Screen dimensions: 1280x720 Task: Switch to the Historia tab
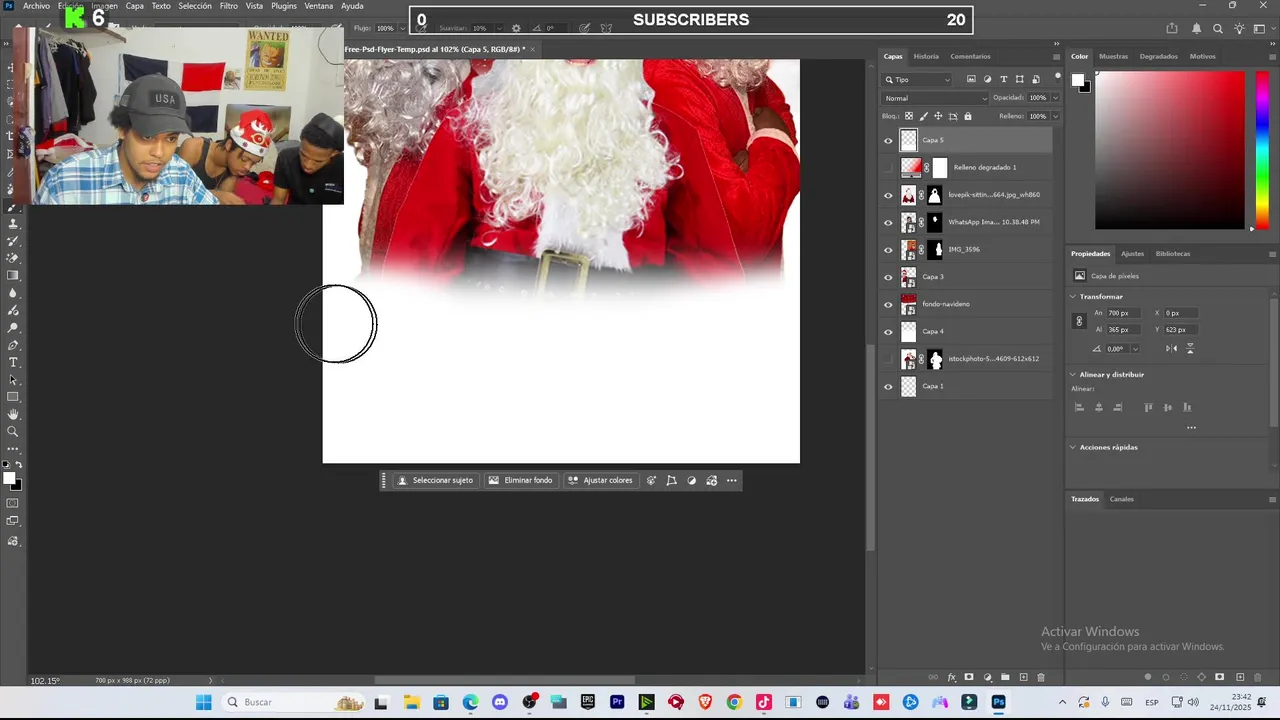(926, 56)
